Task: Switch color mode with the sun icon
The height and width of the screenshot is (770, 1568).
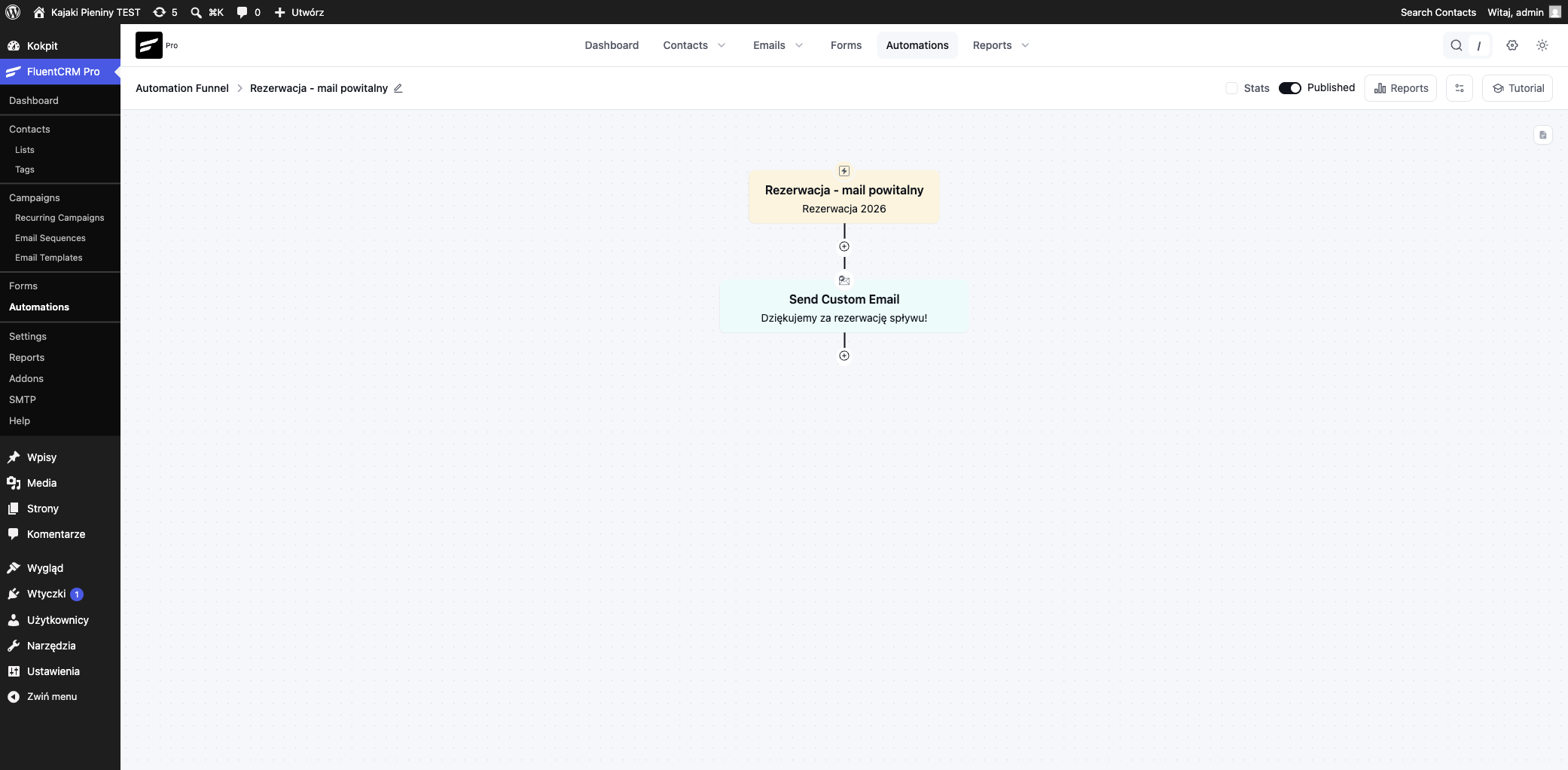Action: coord(1542,45)
